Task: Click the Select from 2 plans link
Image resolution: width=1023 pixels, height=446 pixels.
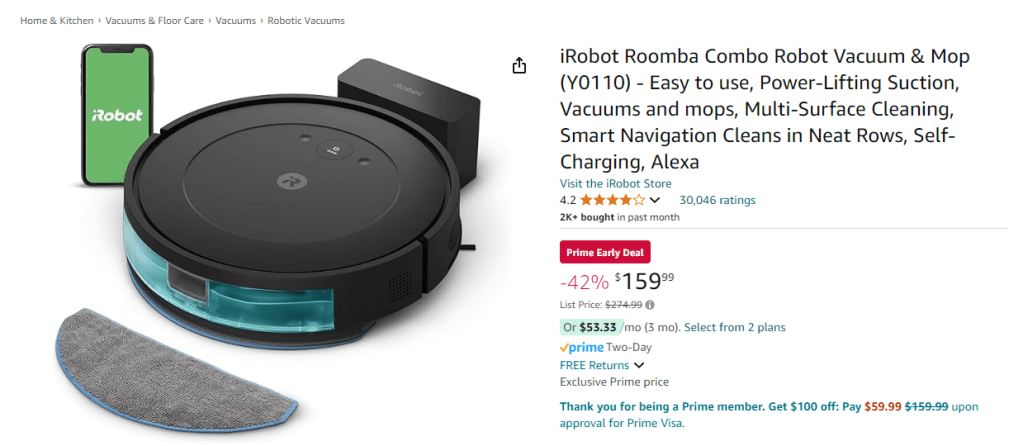Action: [x=735, y=327]
